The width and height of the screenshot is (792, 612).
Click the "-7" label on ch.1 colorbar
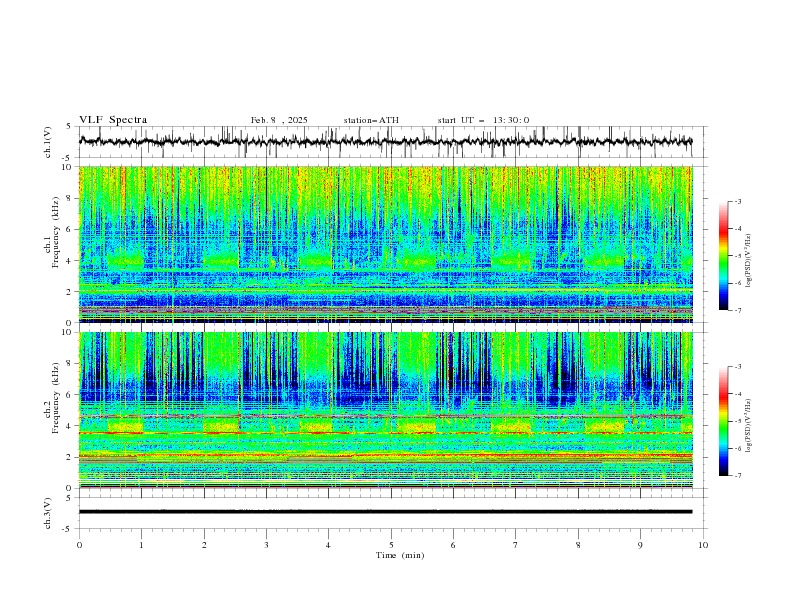coord(738,310)
